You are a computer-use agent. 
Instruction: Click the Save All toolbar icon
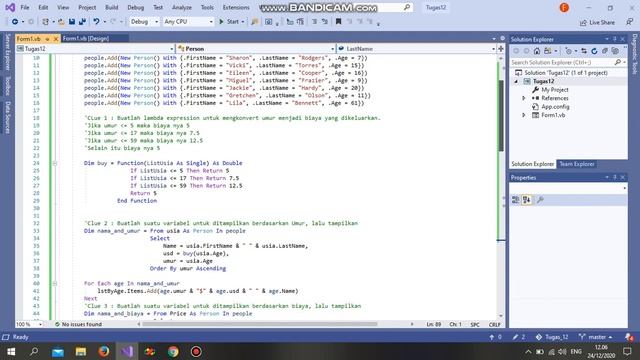click(x=82, y=22)
